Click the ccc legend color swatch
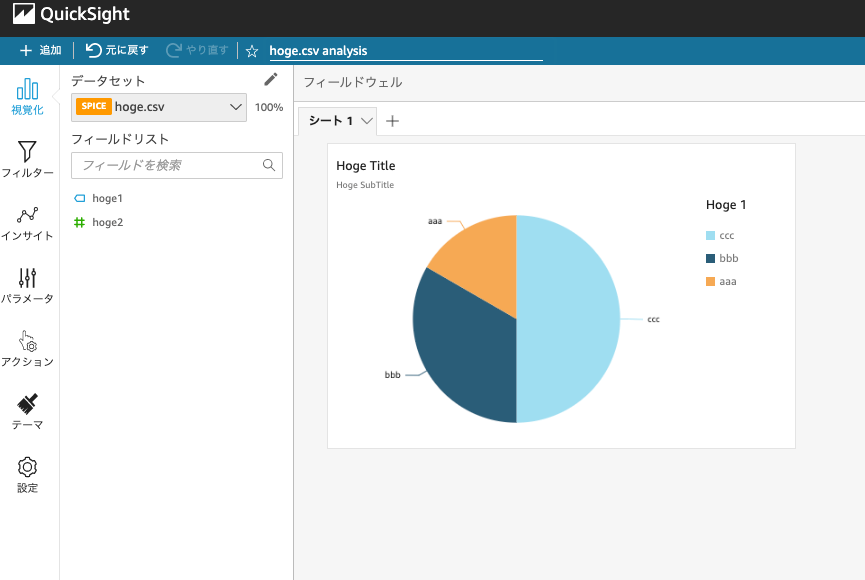The image size is (865, 580). coord(710,236)
